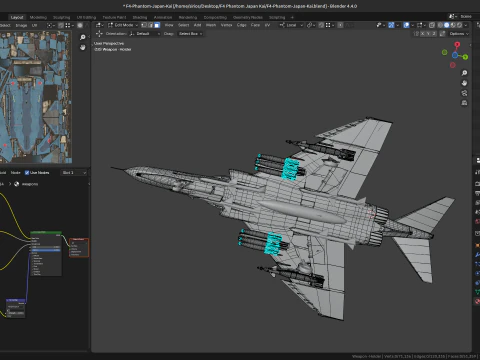Toggle show overlays button
480x360 pixels.
pyautogui.click(x=406, y=25)
